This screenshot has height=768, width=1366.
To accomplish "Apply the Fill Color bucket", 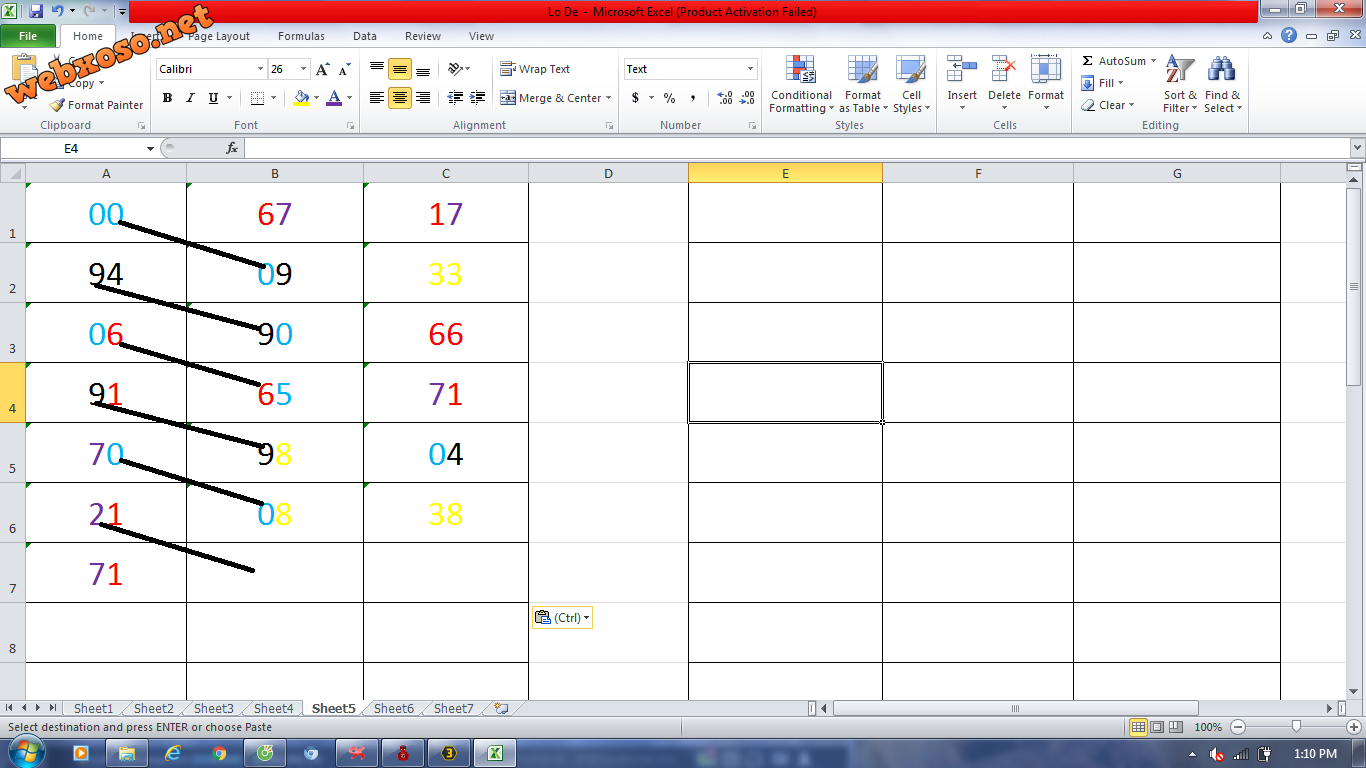I will pos(300,98).
